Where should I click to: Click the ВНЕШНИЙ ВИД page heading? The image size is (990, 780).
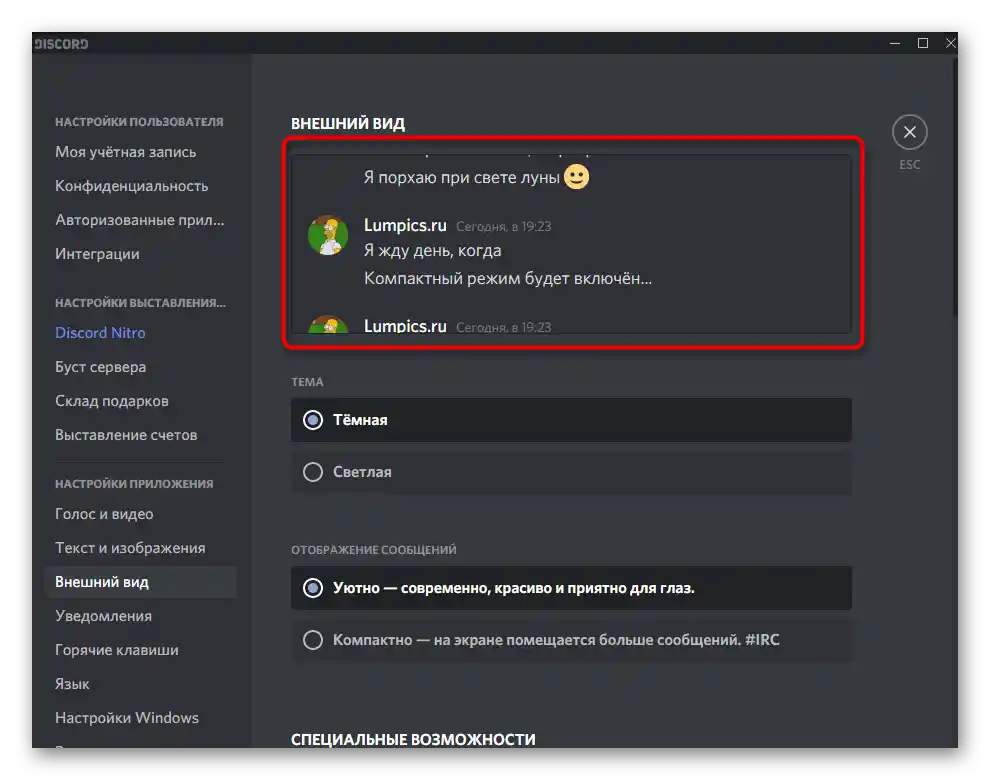coord(348,124)
